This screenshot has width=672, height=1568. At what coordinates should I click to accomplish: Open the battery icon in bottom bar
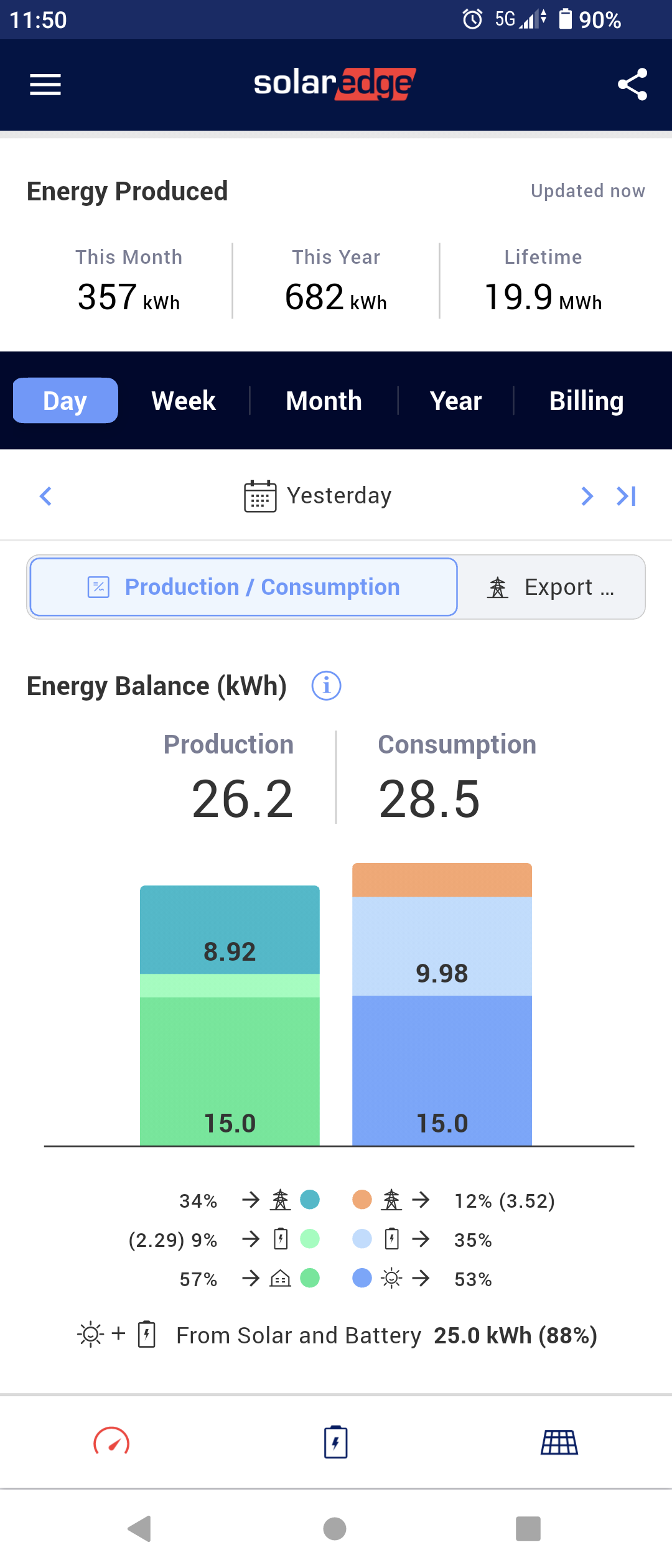pyautogui.click(x=335, y=1442)
